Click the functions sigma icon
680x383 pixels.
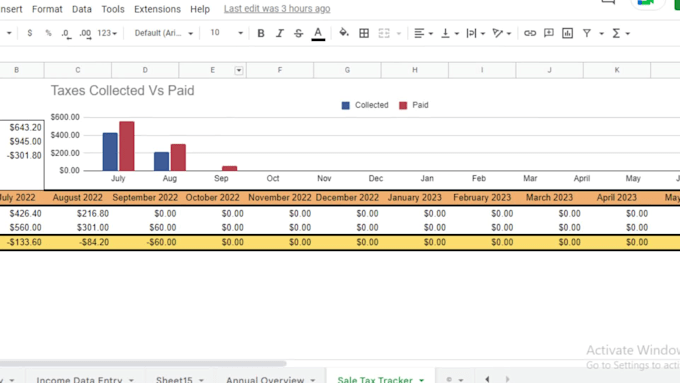pos(616,33)
